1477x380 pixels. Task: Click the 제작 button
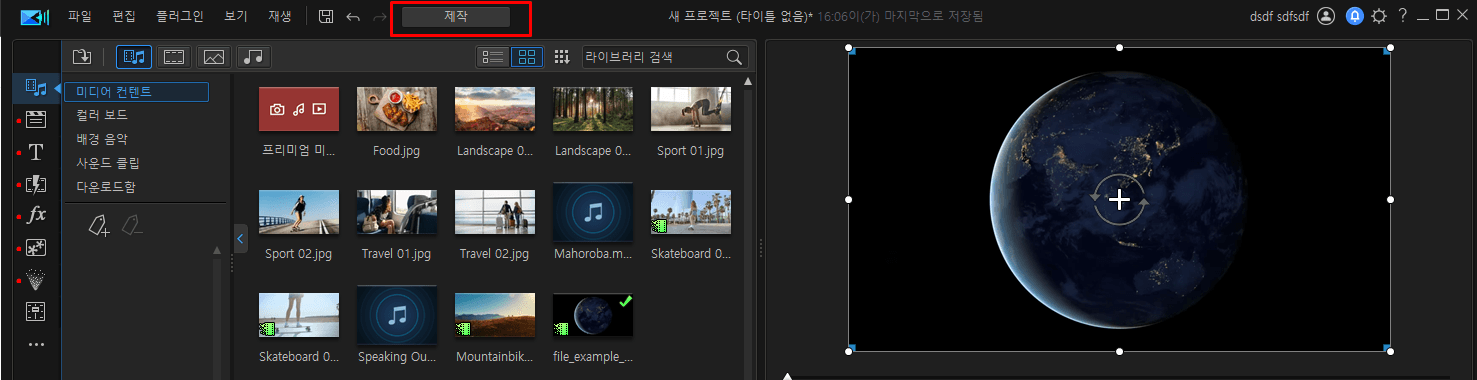click(456, 17)
